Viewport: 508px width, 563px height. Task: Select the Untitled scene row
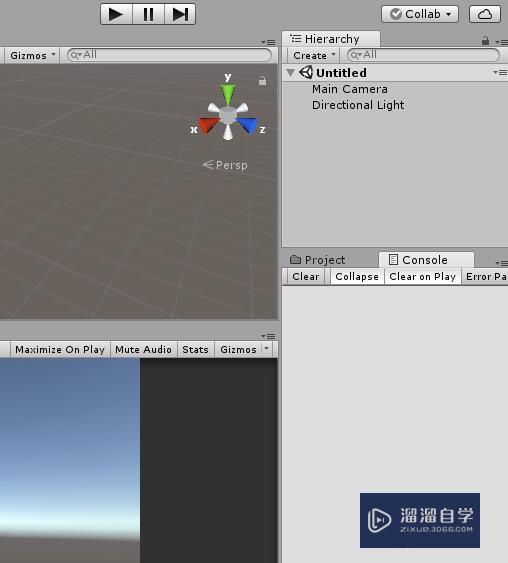pyautogui.click(x=395, y=73)
